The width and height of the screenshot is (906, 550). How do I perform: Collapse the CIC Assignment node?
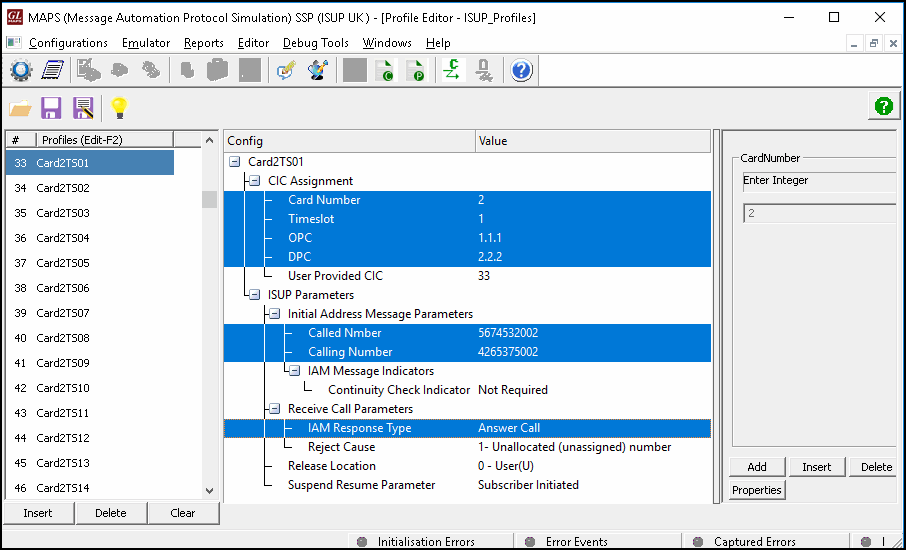coord(255,181)
